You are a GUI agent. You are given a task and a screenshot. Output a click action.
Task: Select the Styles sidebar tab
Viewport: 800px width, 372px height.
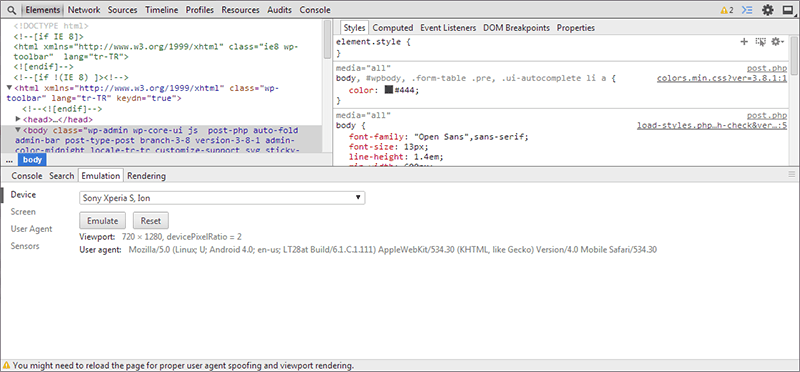(355, 28)
